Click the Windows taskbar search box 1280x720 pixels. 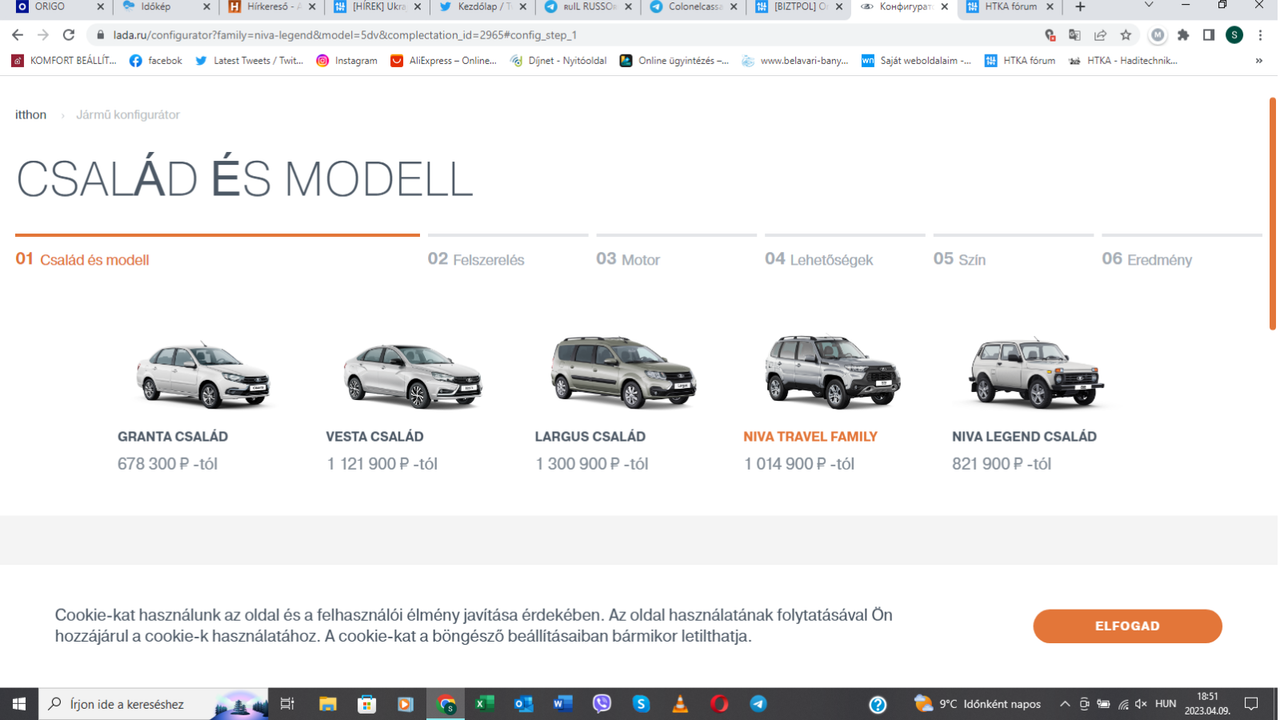tap(155, 704)
